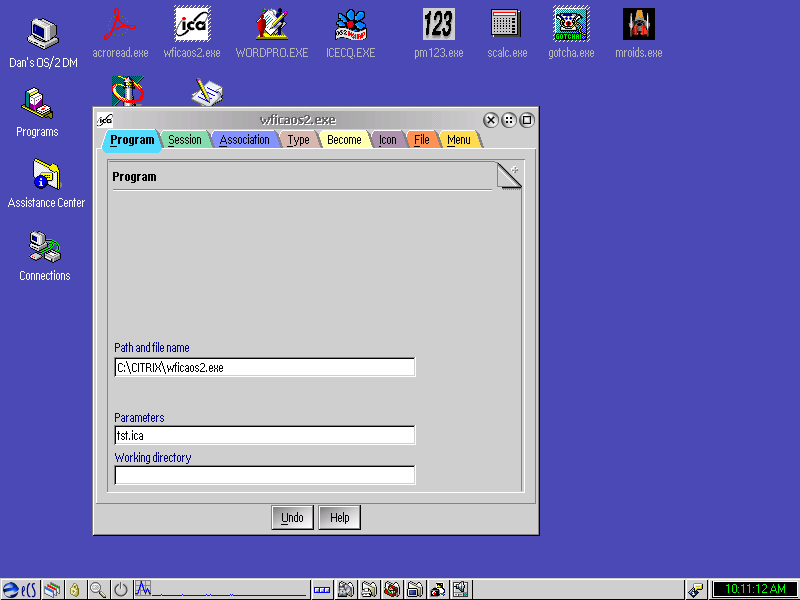The width and height of the screenshot is (800, 600).
Task: Click the lighthouse desktop icon above the window
Action: pyautogui.click(x=128, y=91)
